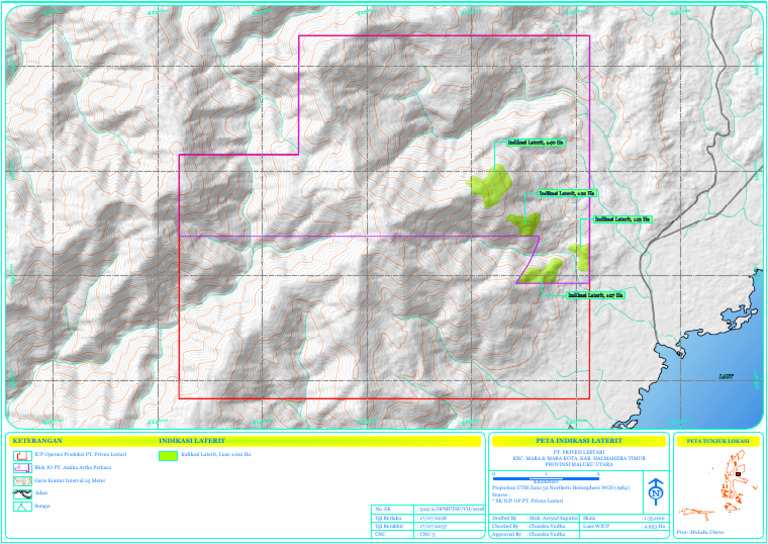The image size is (768, 544).
Task: Click the LAUT sea label on map
Action: point(726,377)
